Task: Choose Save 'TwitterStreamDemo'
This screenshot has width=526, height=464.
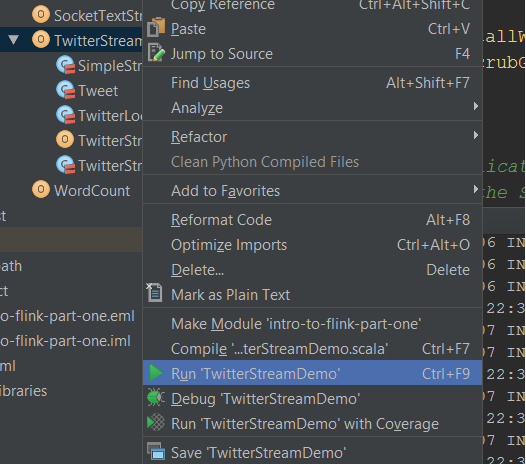Action: [x=312, y=453]
